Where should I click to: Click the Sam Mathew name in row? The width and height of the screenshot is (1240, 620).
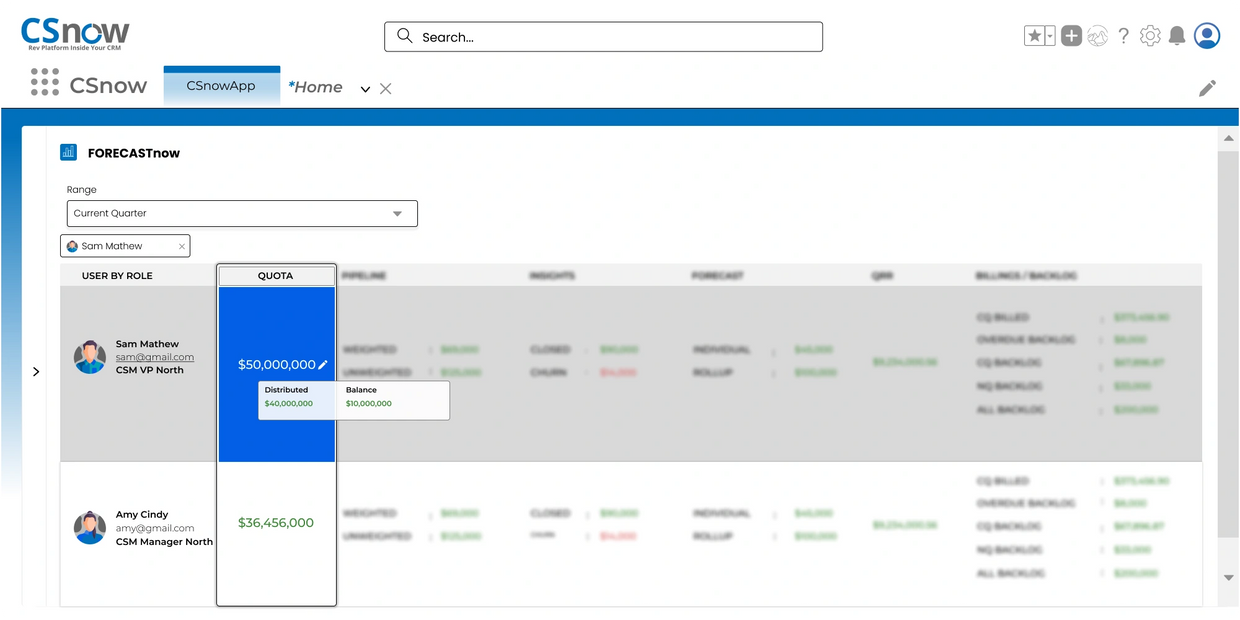(x=147, y=344)
